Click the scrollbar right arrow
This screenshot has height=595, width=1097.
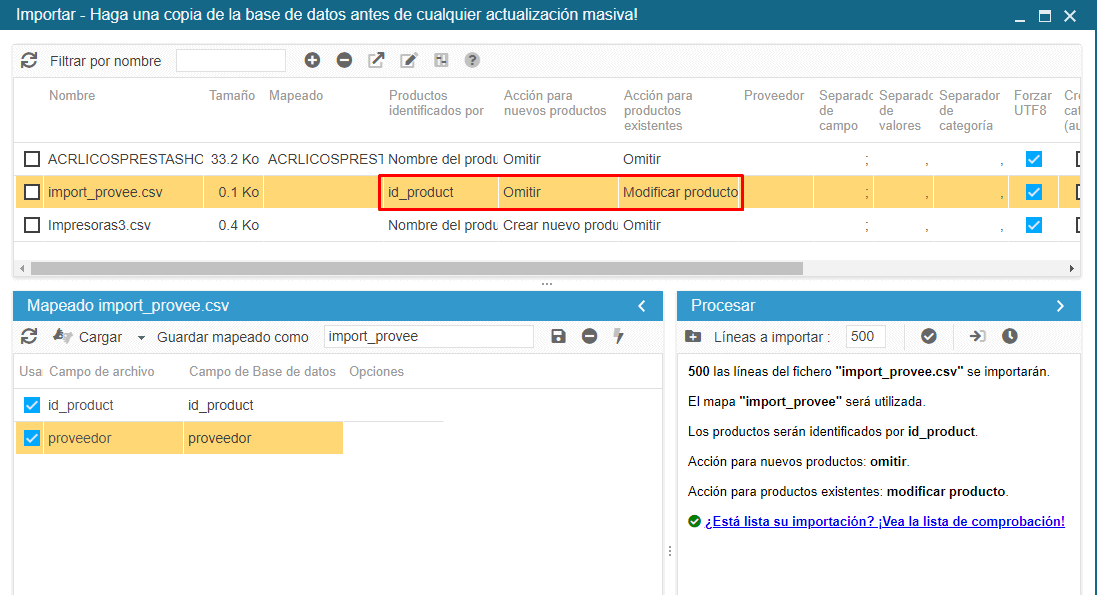click(x=1071, y=269)
